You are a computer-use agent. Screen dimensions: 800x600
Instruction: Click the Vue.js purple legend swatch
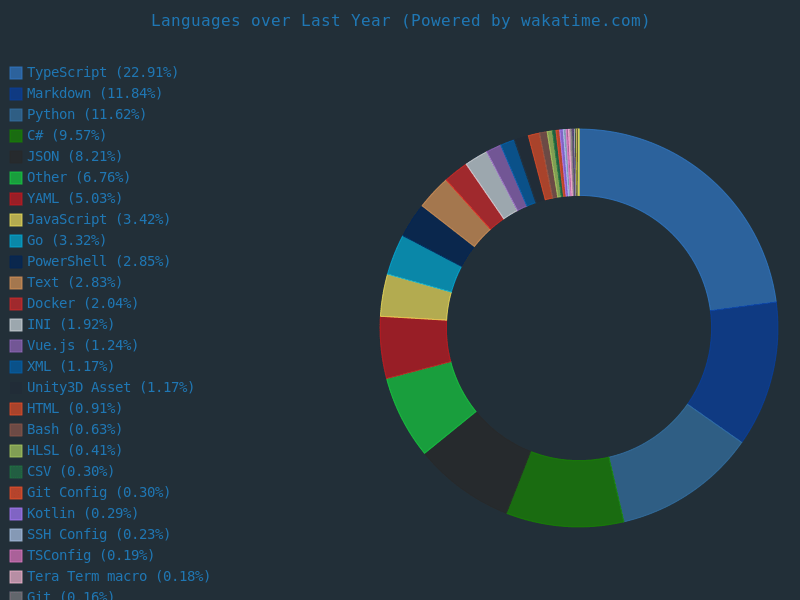(x=16, y=346)
